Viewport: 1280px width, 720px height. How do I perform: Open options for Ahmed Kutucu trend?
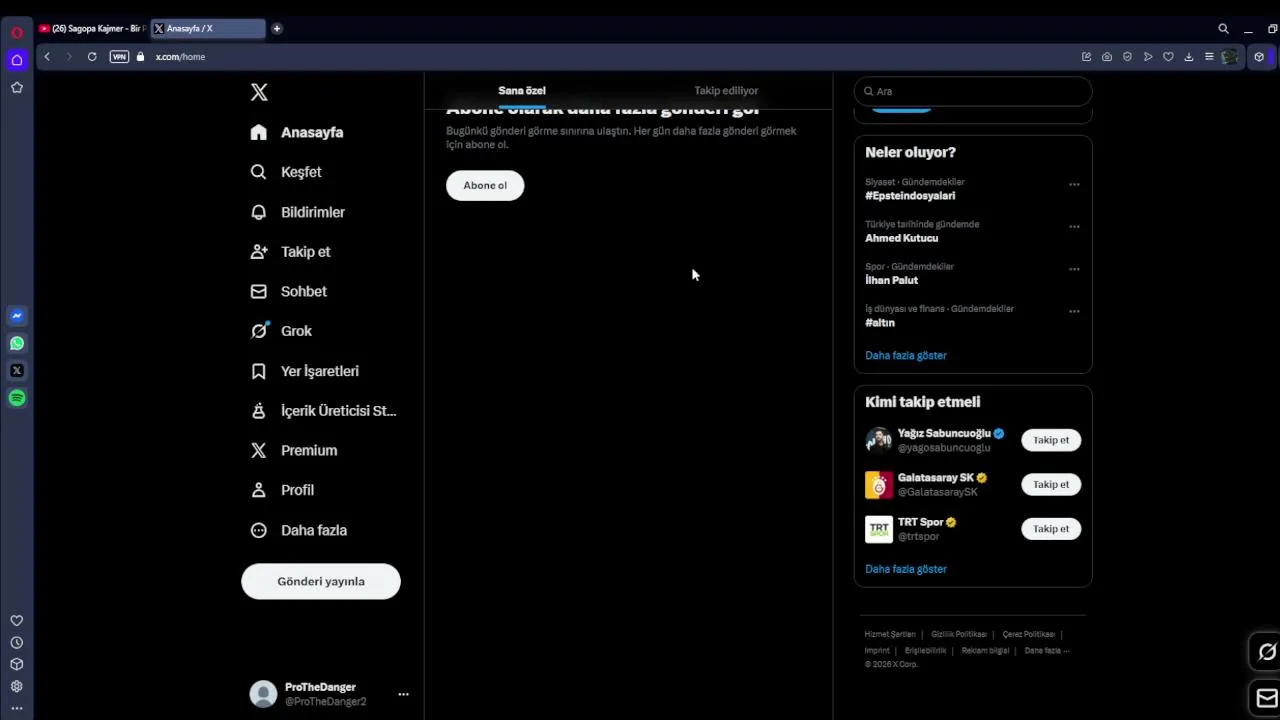point(1074,226)
